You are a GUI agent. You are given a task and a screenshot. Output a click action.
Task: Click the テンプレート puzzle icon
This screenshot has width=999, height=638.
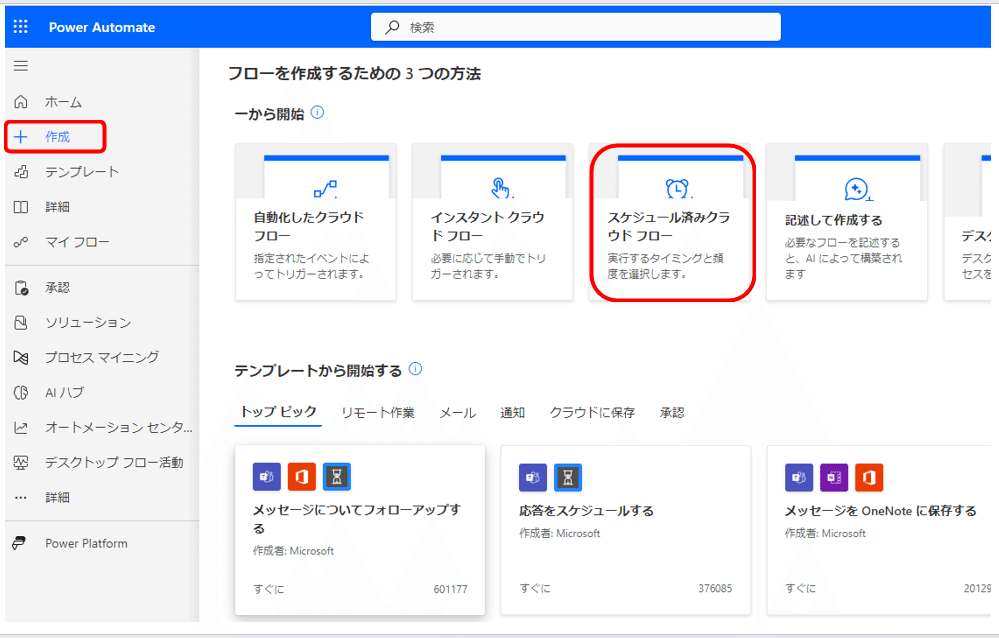(21, 171)
